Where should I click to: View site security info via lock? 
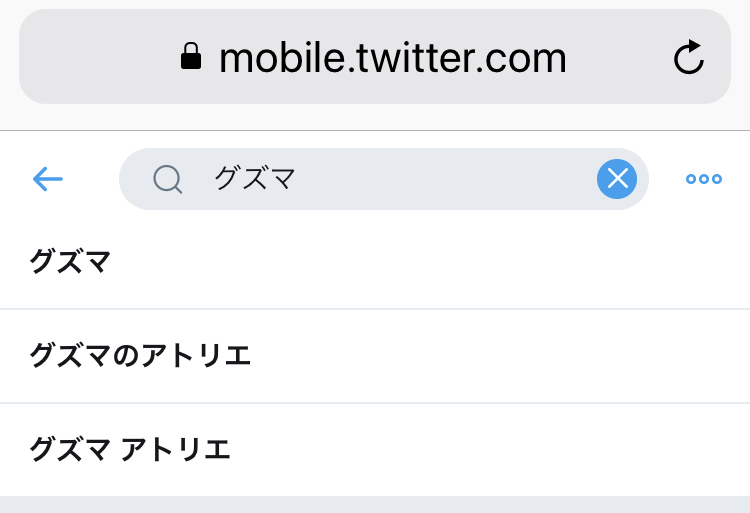point(191,58)
